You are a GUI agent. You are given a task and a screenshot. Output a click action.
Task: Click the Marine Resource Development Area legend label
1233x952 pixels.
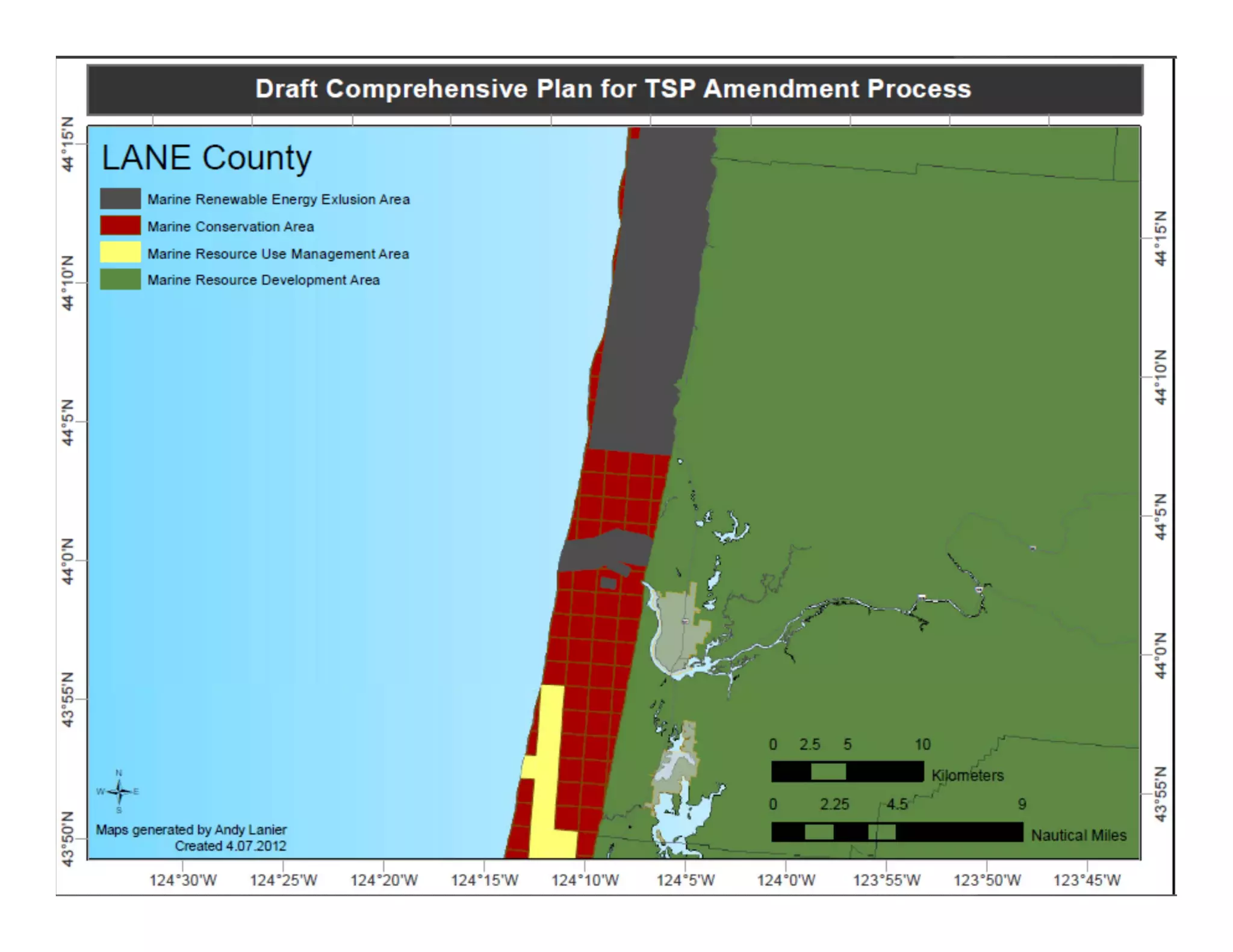point(263,280)
